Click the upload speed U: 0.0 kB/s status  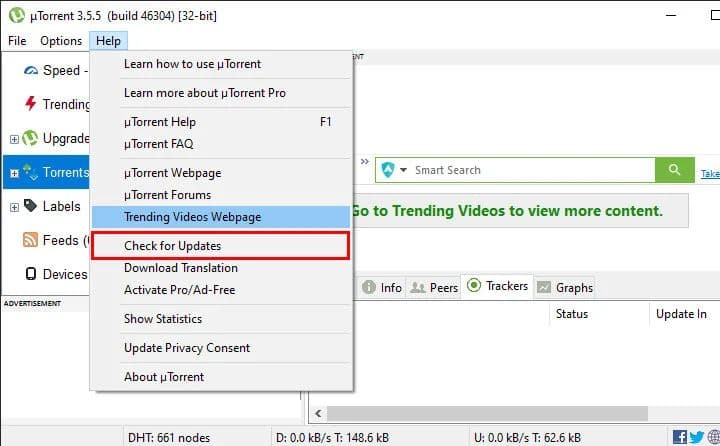(x=527, y=438)
